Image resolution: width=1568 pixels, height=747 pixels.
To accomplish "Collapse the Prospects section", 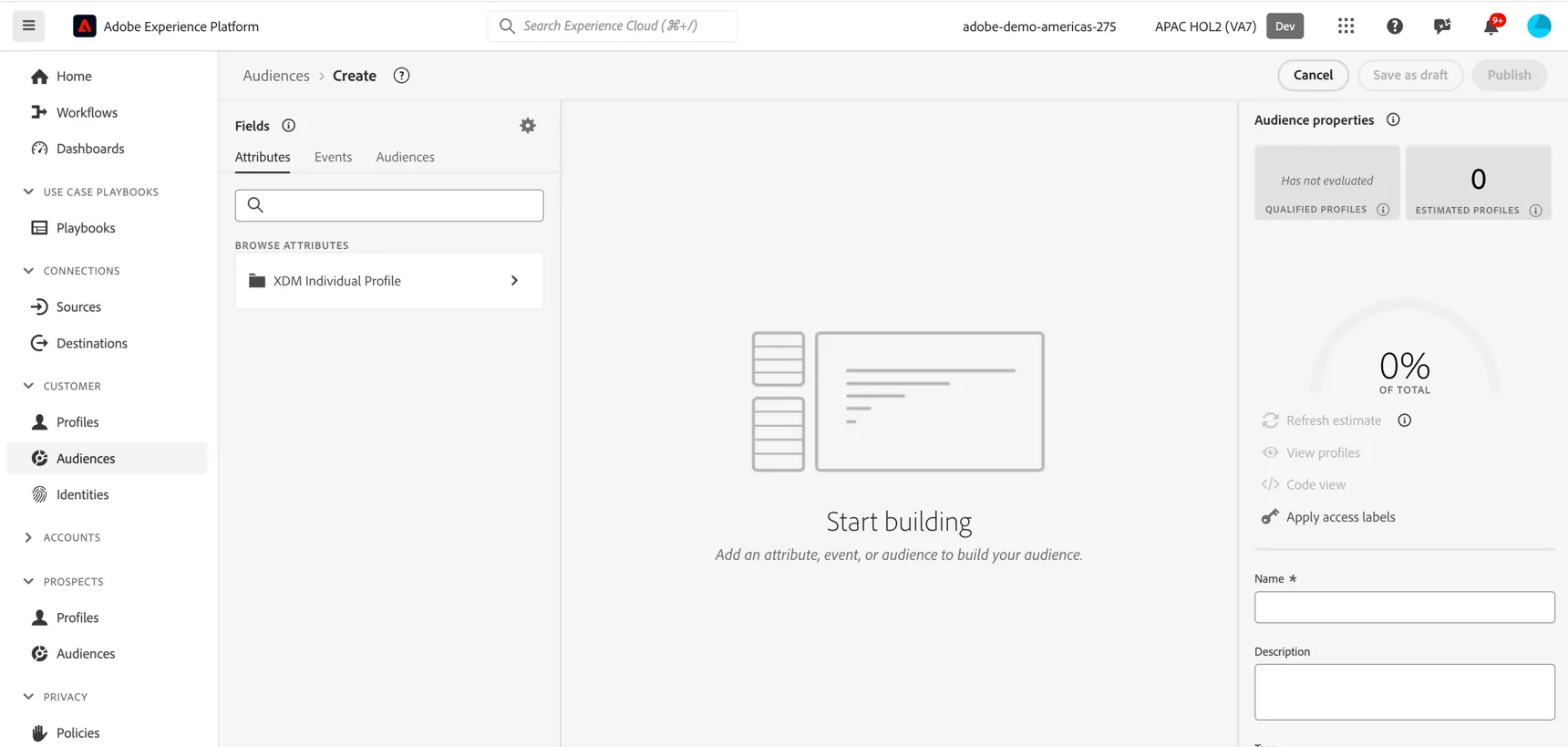I will (28, 582).
